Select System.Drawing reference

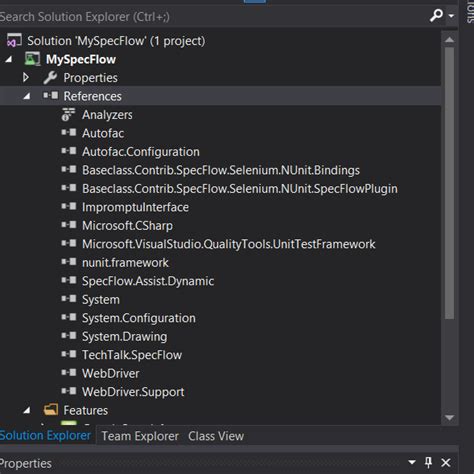(124, 337)
